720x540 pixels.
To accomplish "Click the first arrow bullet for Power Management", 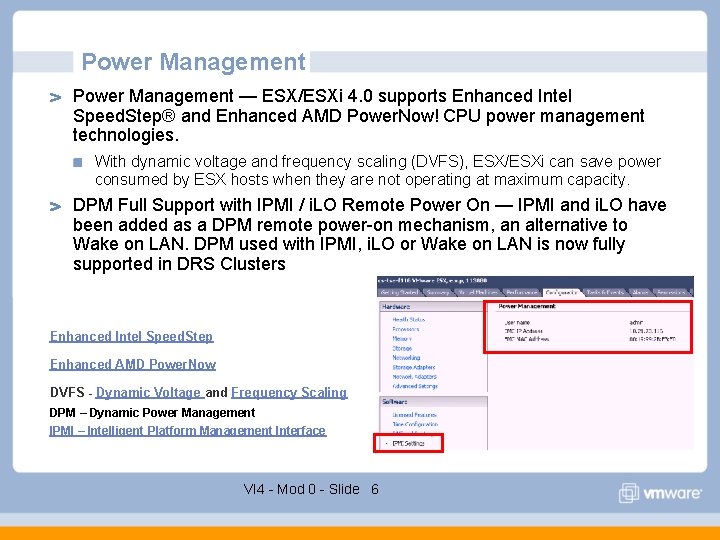I will [55, 97].
